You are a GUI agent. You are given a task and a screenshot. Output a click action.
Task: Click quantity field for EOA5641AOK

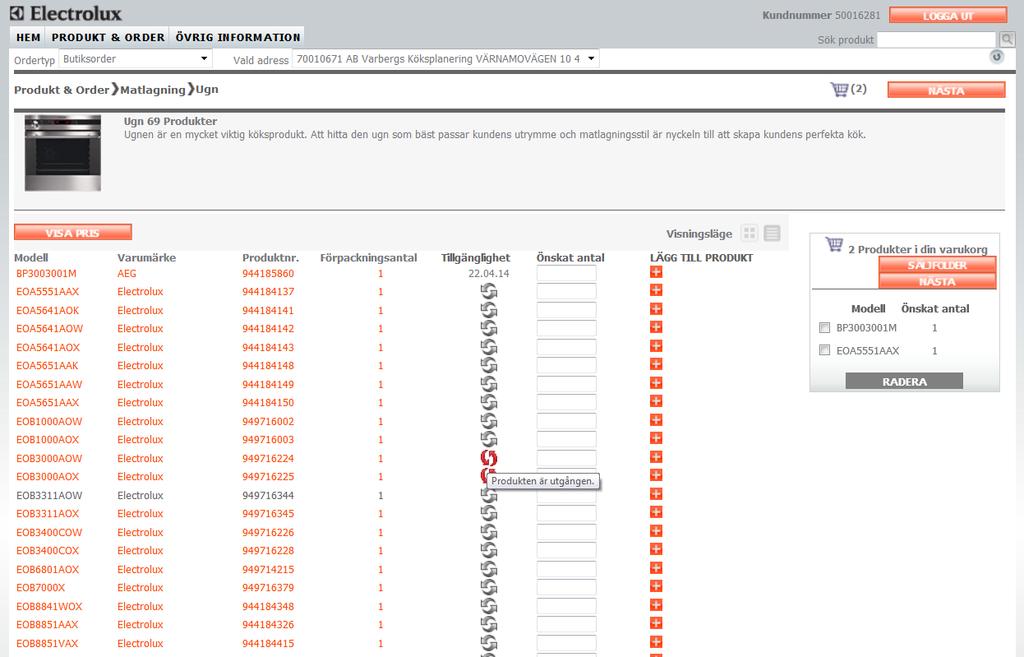566,310
